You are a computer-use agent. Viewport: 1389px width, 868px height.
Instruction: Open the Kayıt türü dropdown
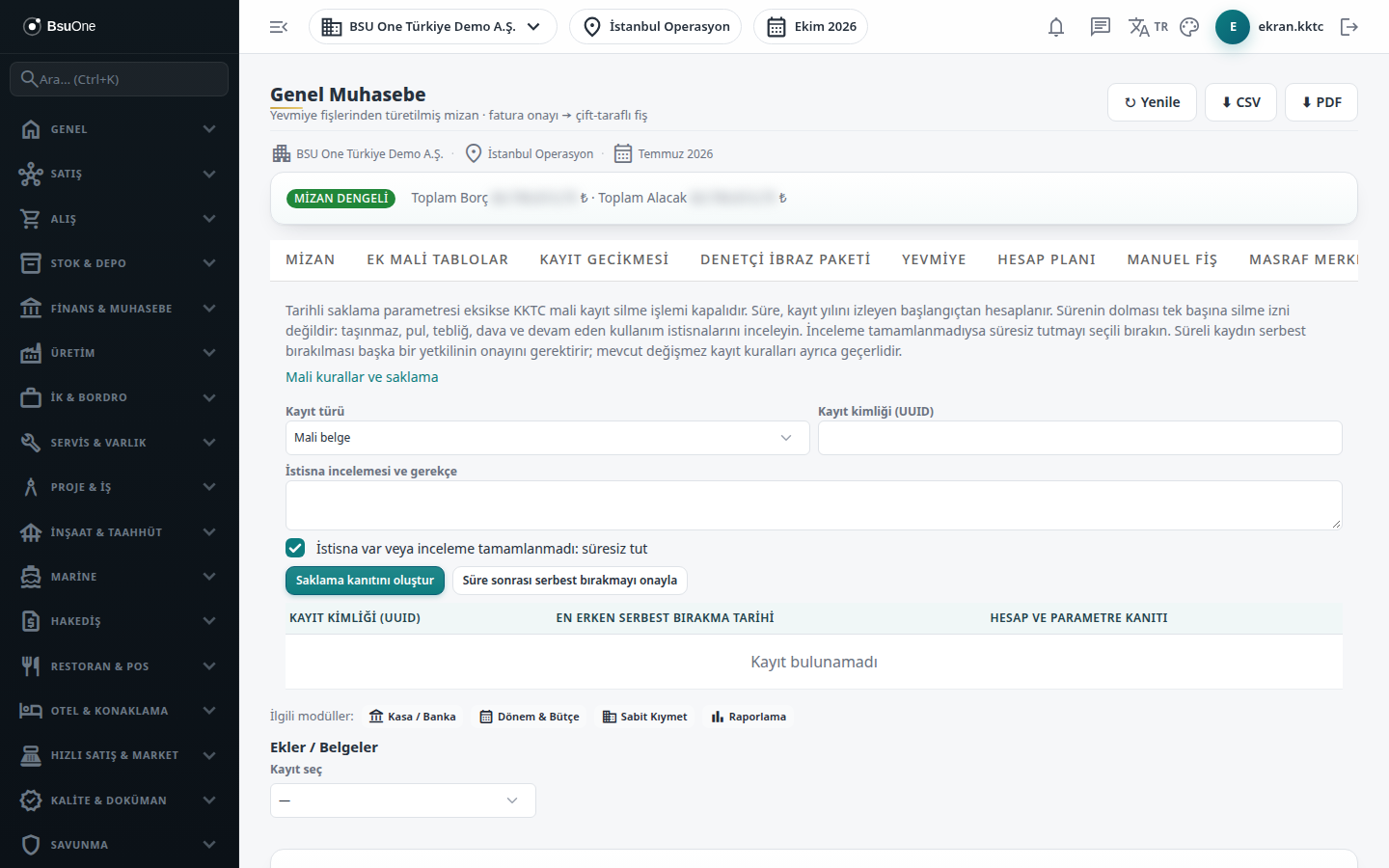[x=547, y=438]
